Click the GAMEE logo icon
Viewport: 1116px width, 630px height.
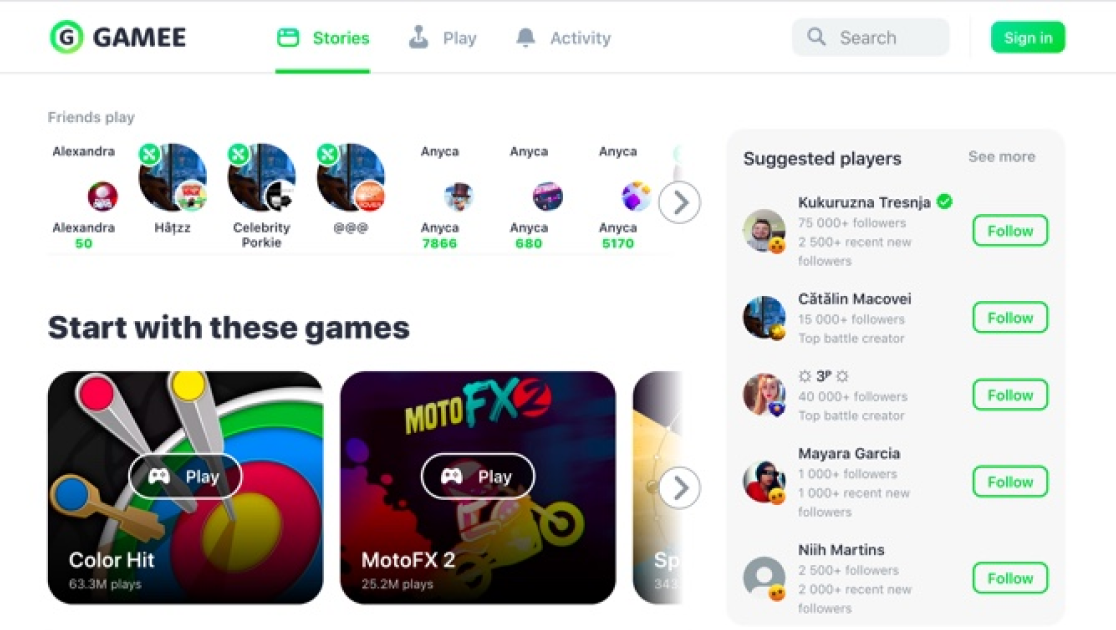(x=66, y=37)
